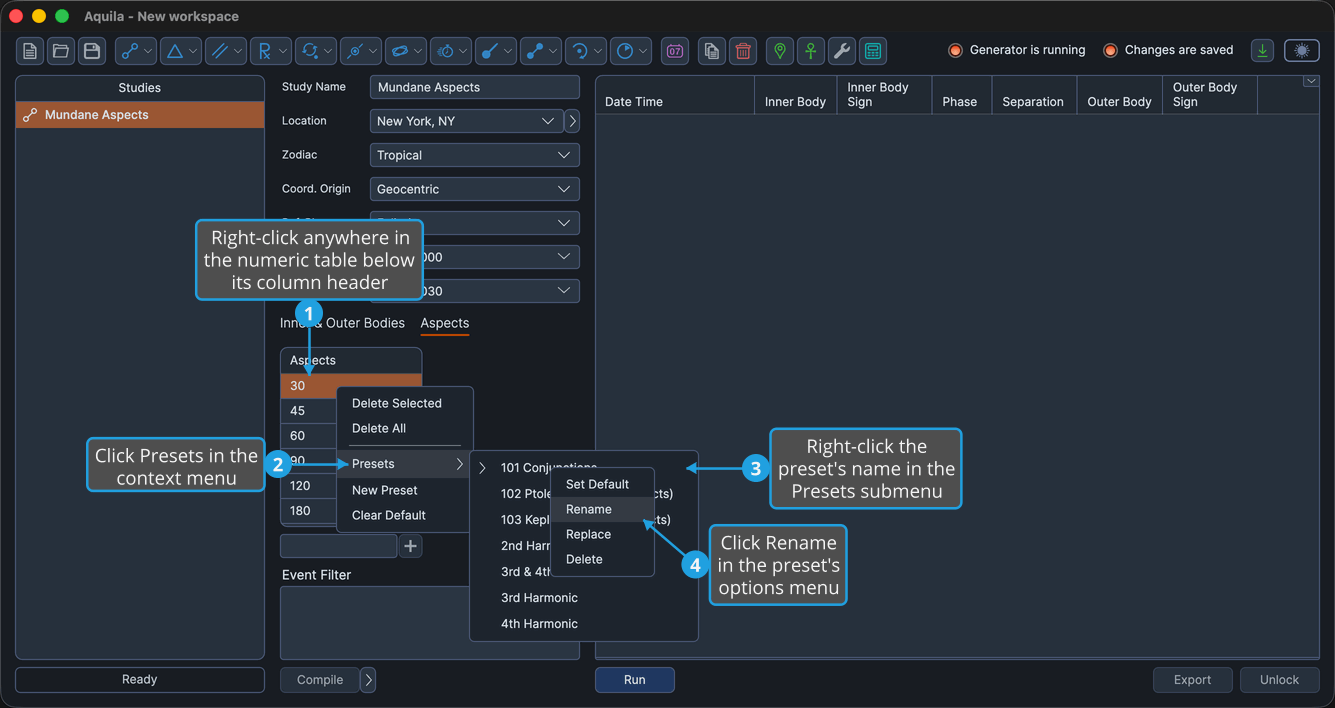The image size is (1335, 708).
Task: Click the Unlock button
Action: click(1280, 680)
